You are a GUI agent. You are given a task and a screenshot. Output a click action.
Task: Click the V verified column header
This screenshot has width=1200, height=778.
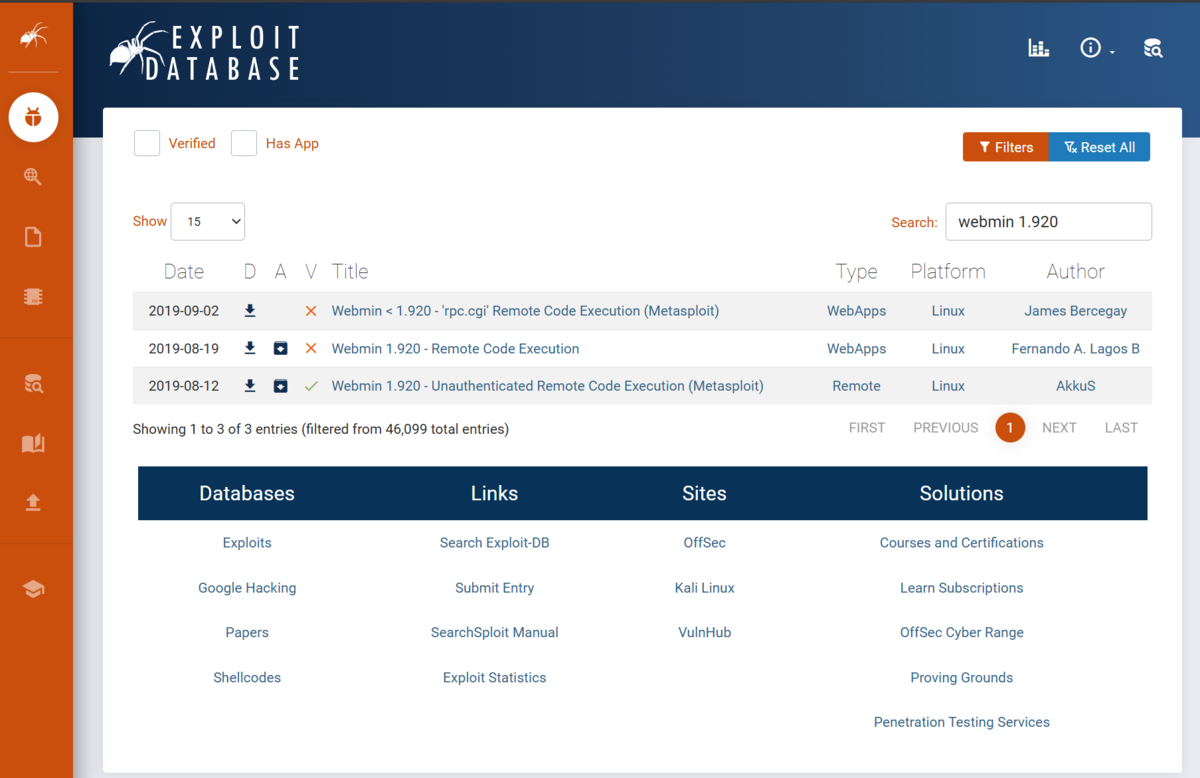coord(311,272)
